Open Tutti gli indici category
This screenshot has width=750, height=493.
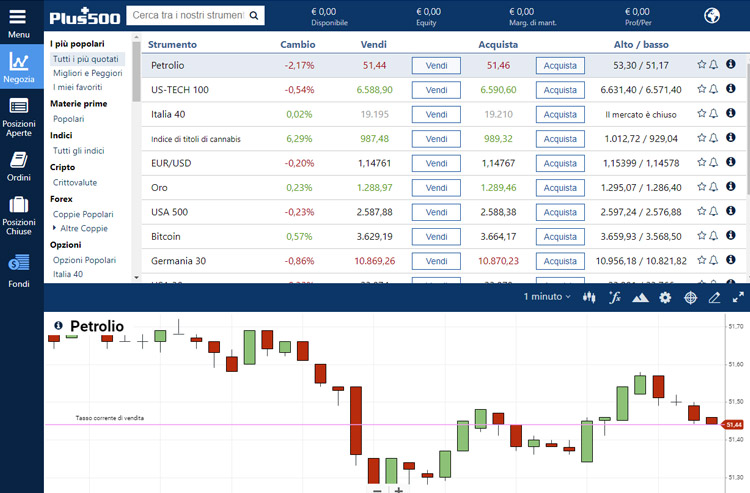coord(78,151)
